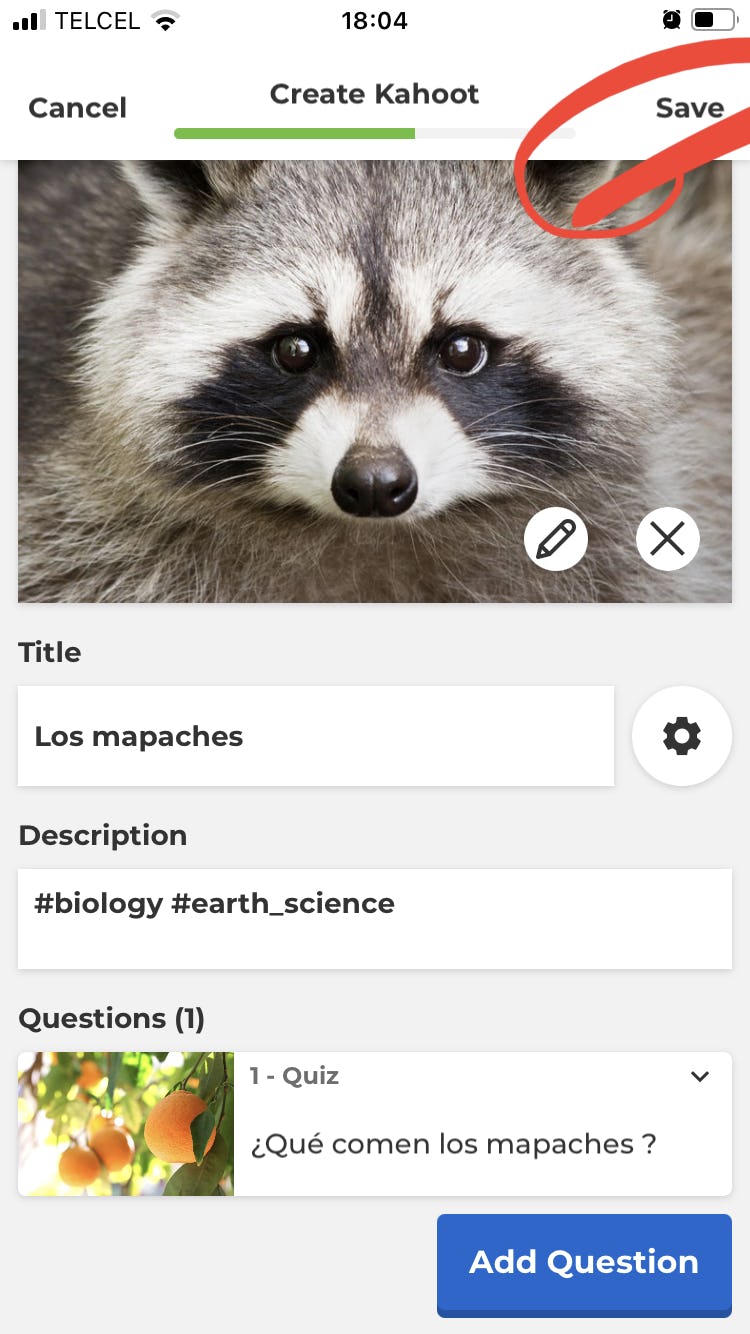Tap the cellular signal bars icon
The width and height of the screenshot is (750, 1334).
(30, 20)
